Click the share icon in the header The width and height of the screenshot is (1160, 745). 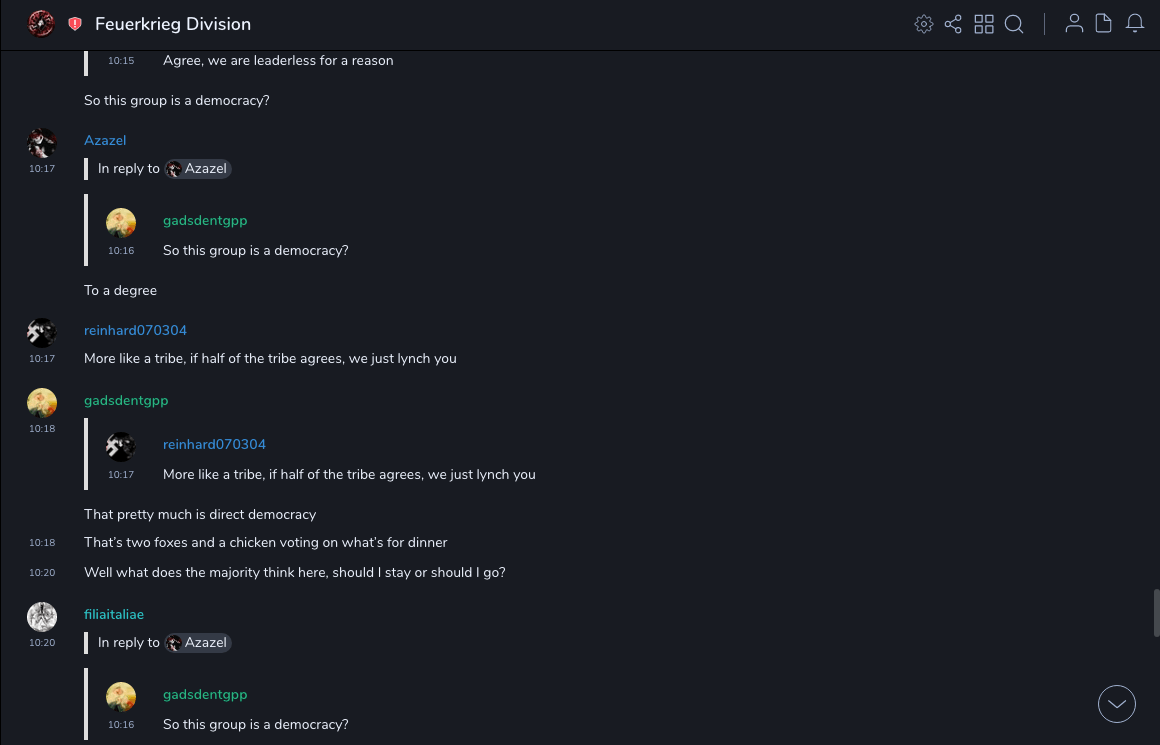pos(953,24)
